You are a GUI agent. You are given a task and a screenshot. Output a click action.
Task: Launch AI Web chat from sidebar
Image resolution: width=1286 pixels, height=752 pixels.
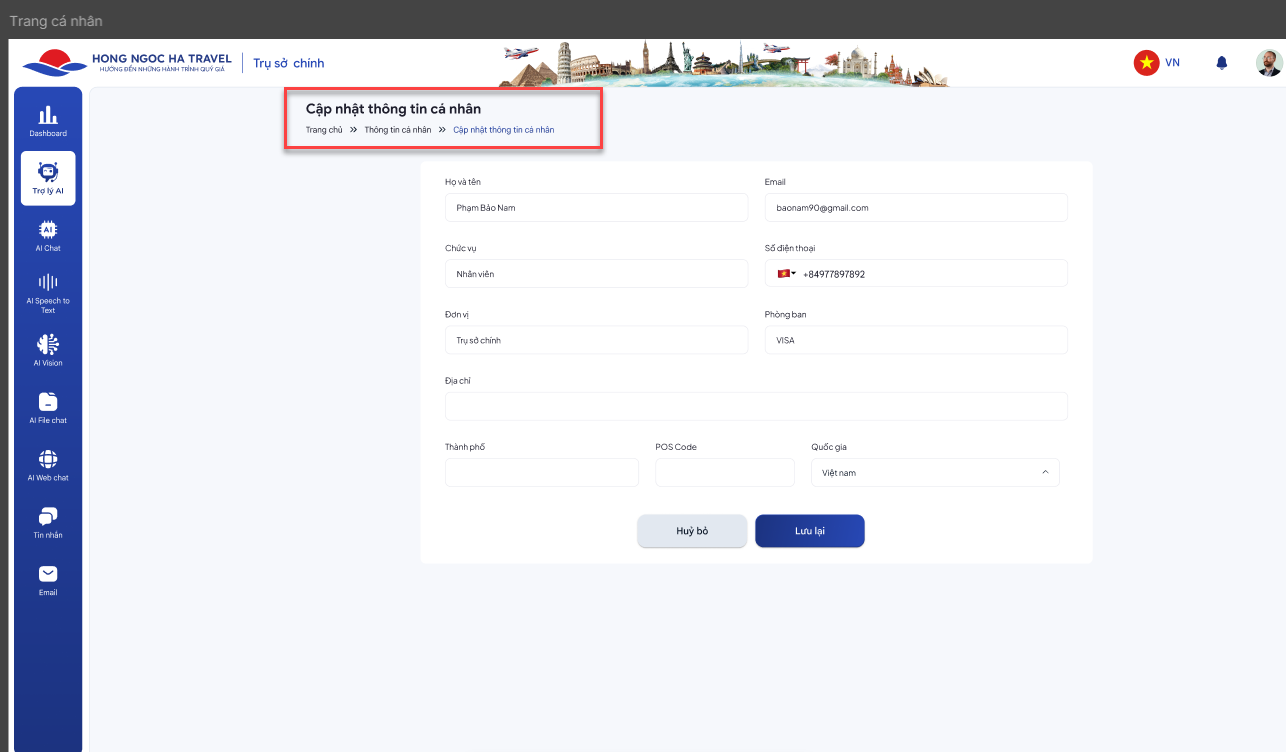48,465
